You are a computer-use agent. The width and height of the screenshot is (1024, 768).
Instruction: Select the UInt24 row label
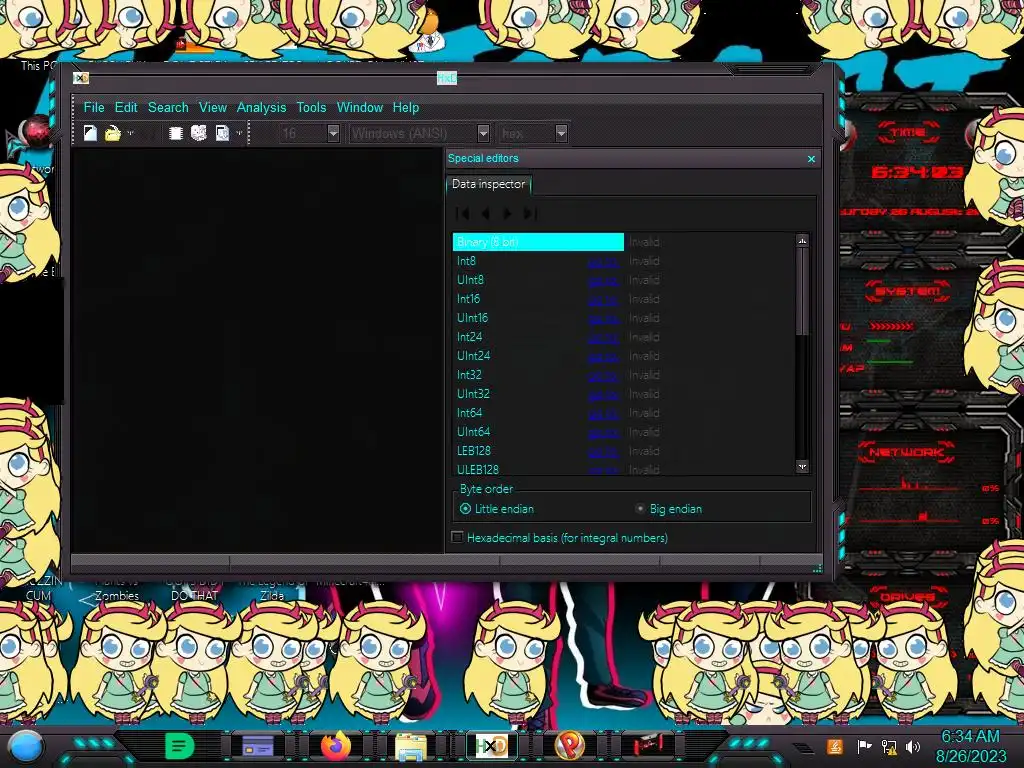click(473, 356)
